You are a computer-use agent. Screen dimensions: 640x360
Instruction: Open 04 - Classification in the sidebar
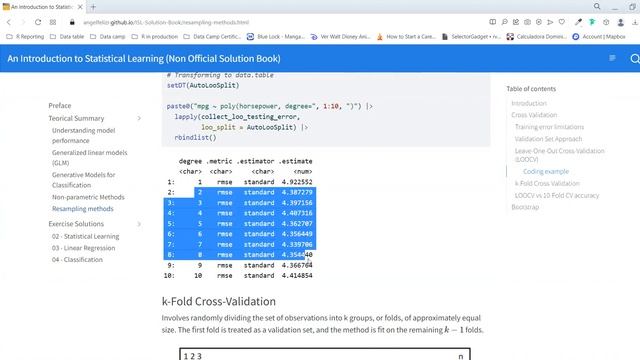point(77,260)
